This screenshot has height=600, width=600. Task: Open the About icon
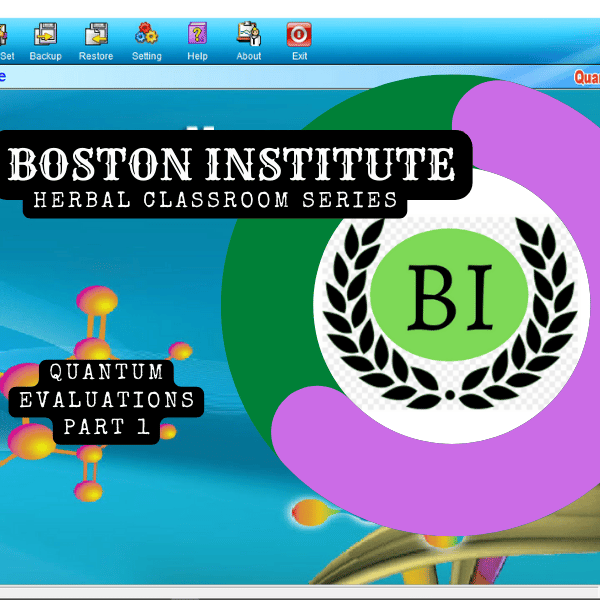[249, 34]
